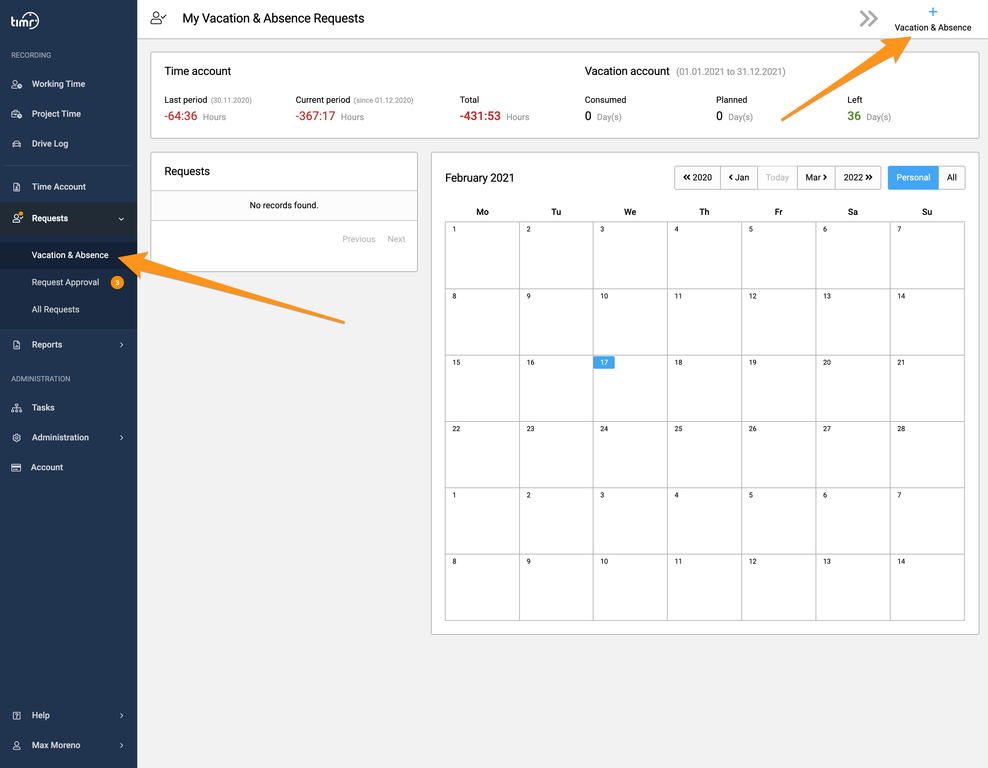Jump calendar back to 2020

pos(698,178)
